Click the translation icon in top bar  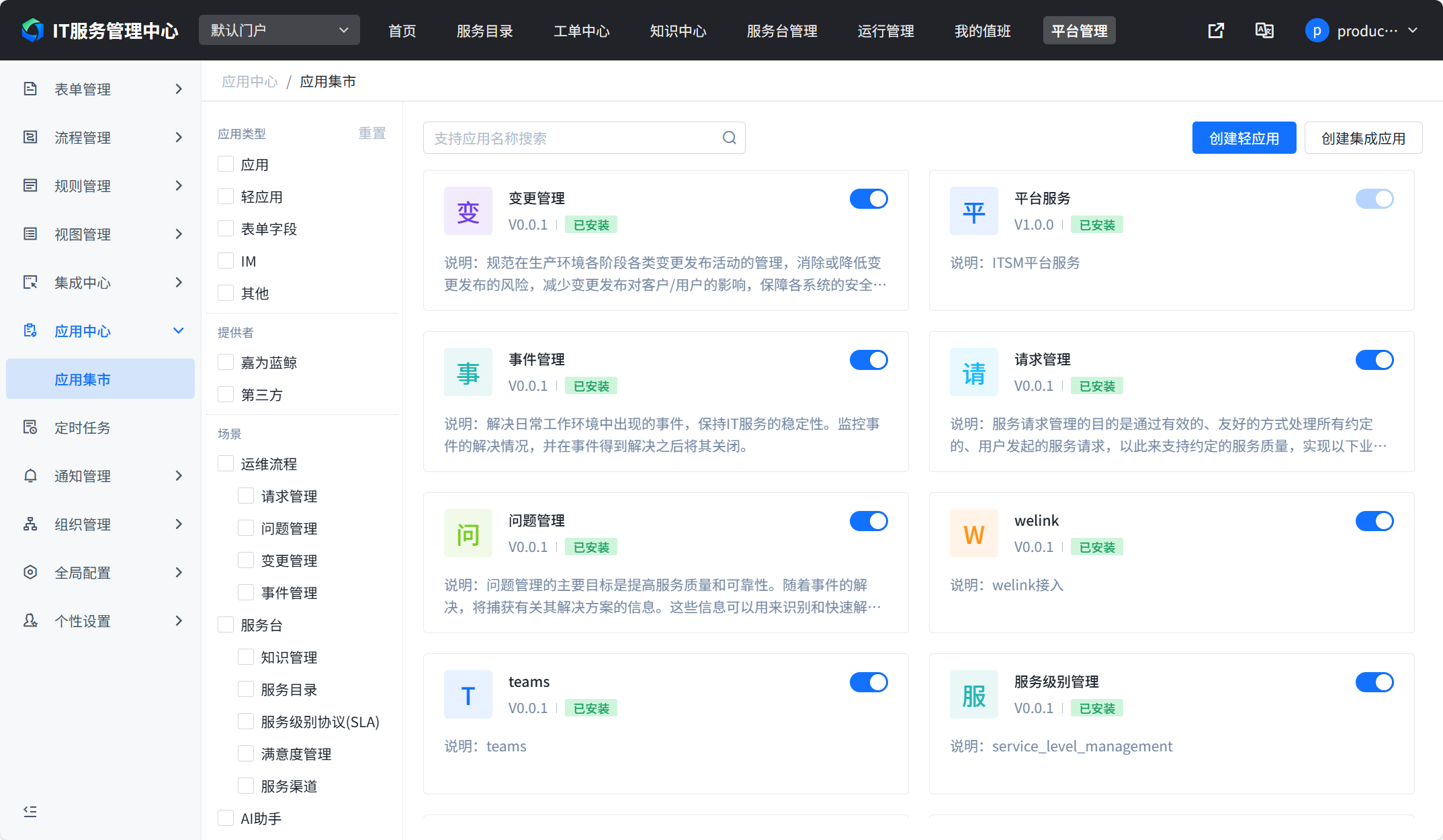pos(1264,30)
